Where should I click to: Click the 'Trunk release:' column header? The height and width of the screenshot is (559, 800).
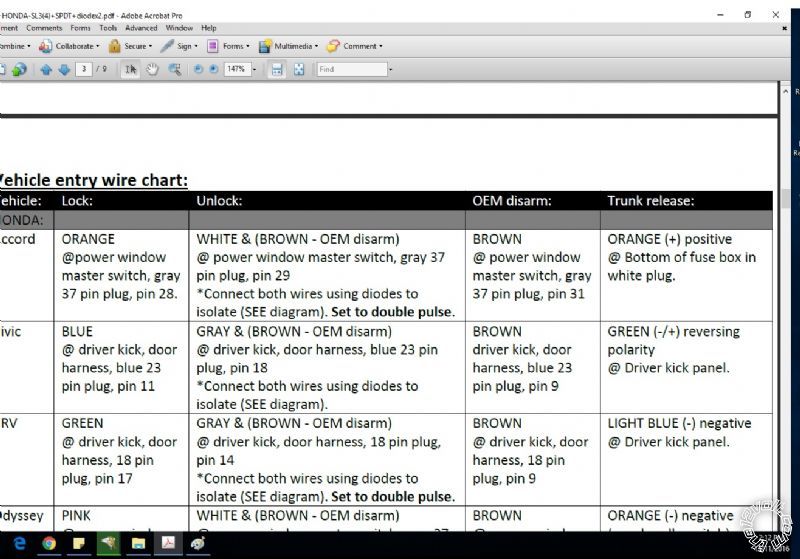[651, 201]
